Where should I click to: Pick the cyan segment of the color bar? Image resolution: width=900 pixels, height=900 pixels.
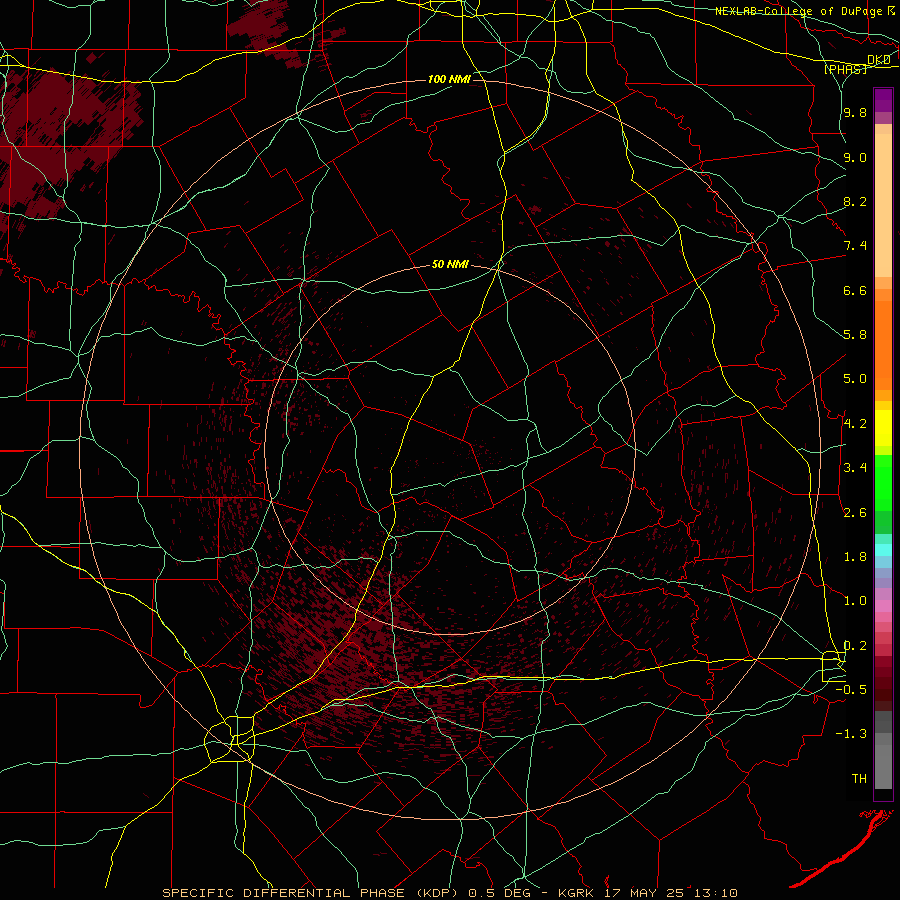pyautogui.click(x=883, y=549)
